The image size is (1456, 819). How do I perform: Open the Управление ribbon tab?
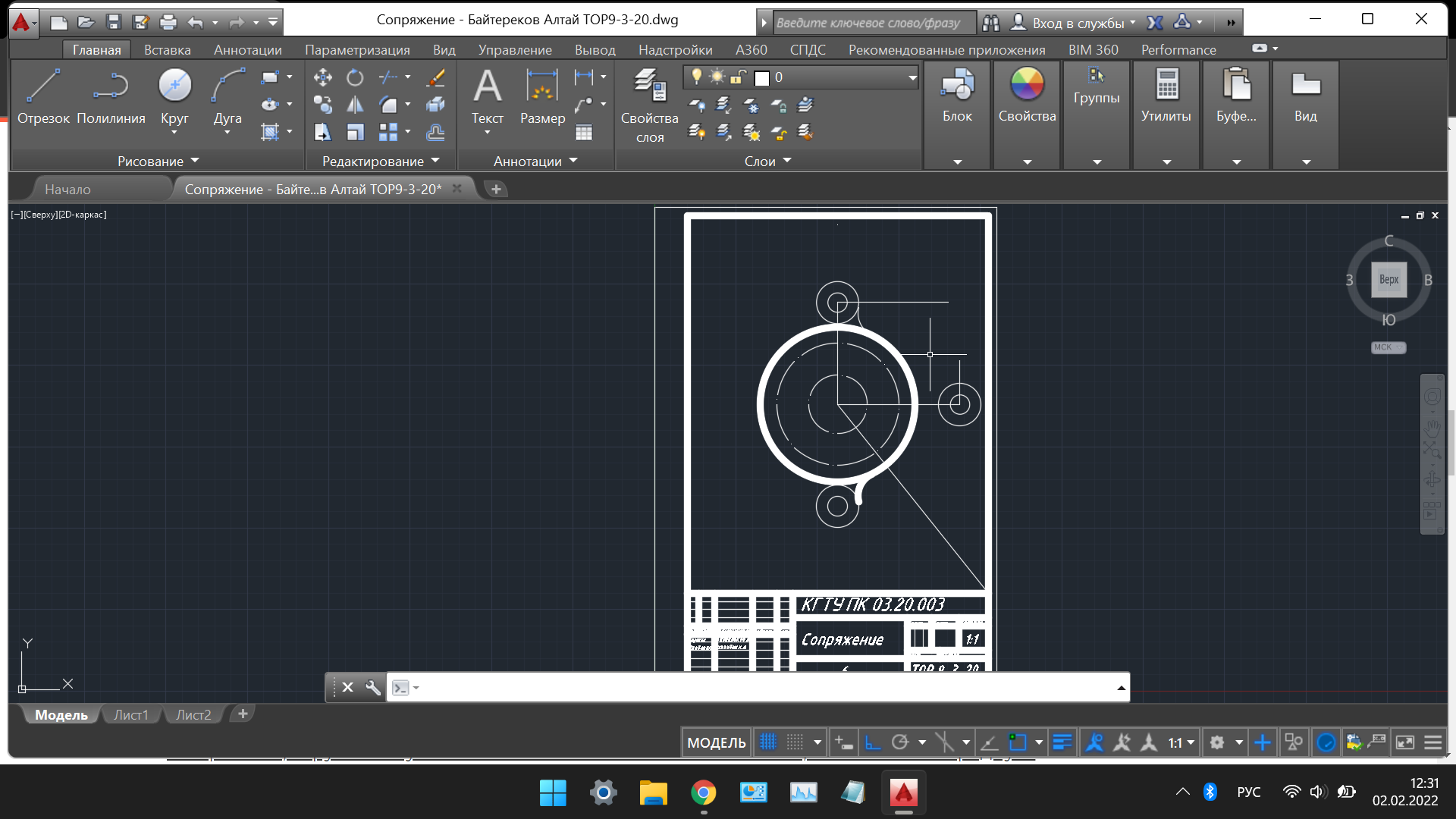515,49
